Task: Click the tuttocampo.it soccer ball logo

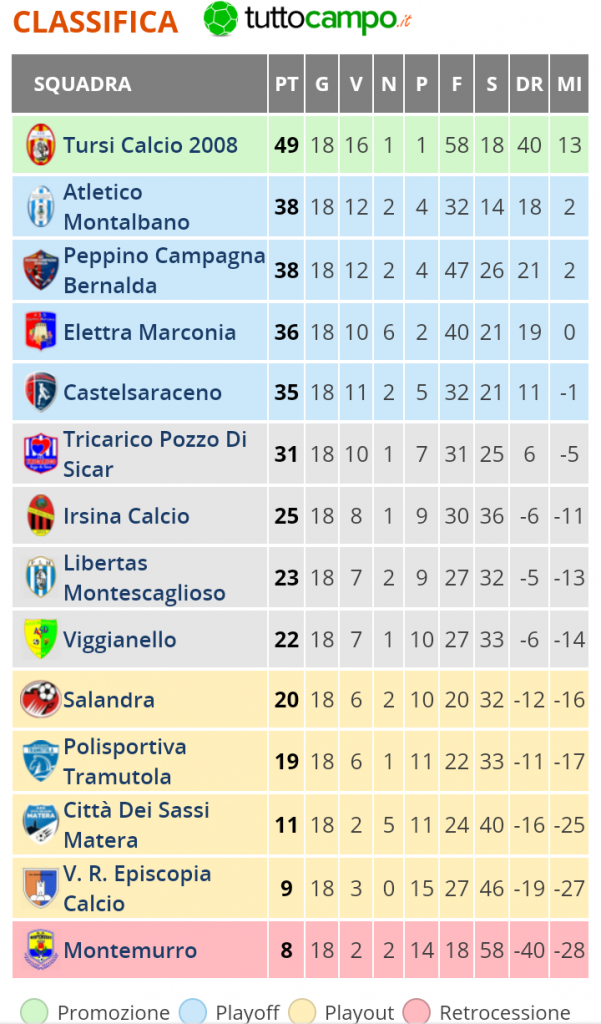Action: (x=221, y=19)
